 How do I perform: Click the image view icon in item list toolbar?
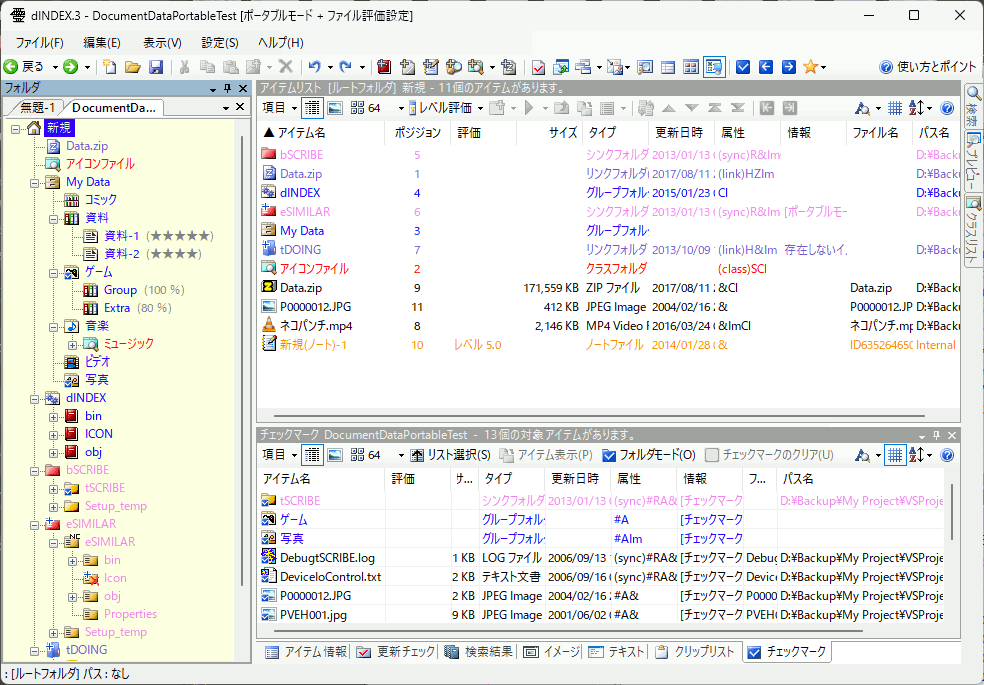(x=335, y=108)
